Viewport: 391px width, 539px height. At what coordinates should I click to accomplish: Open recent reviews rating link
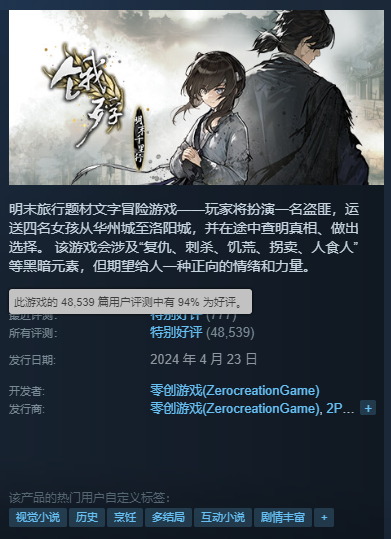tap(176, 315)
